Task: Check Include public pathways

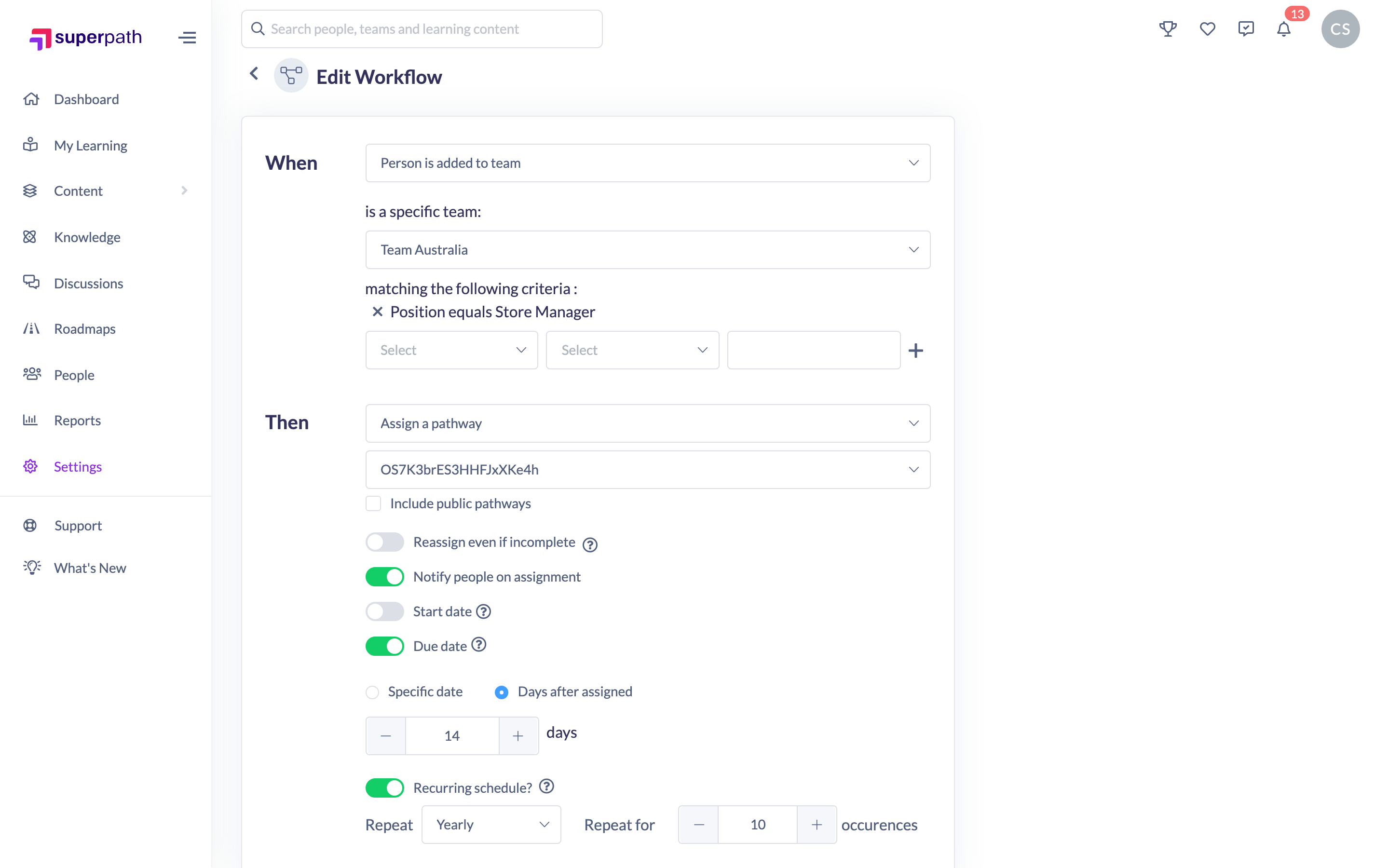Action: point(373,503)
